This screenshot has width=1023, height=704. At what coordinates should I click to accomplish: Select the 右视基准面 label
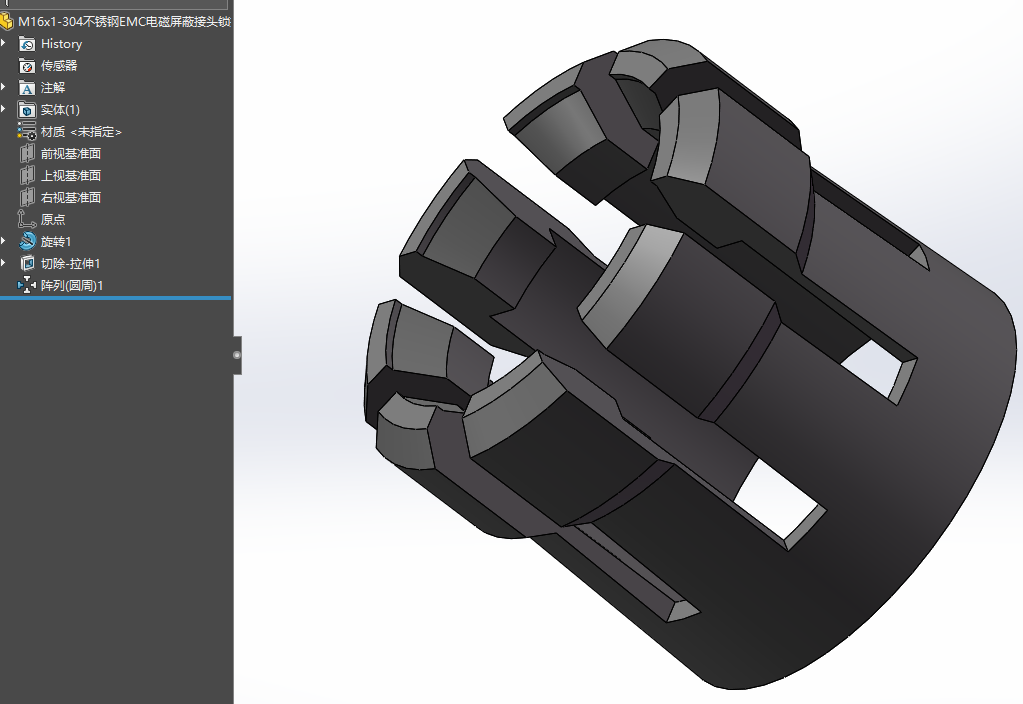pos(70,198)
